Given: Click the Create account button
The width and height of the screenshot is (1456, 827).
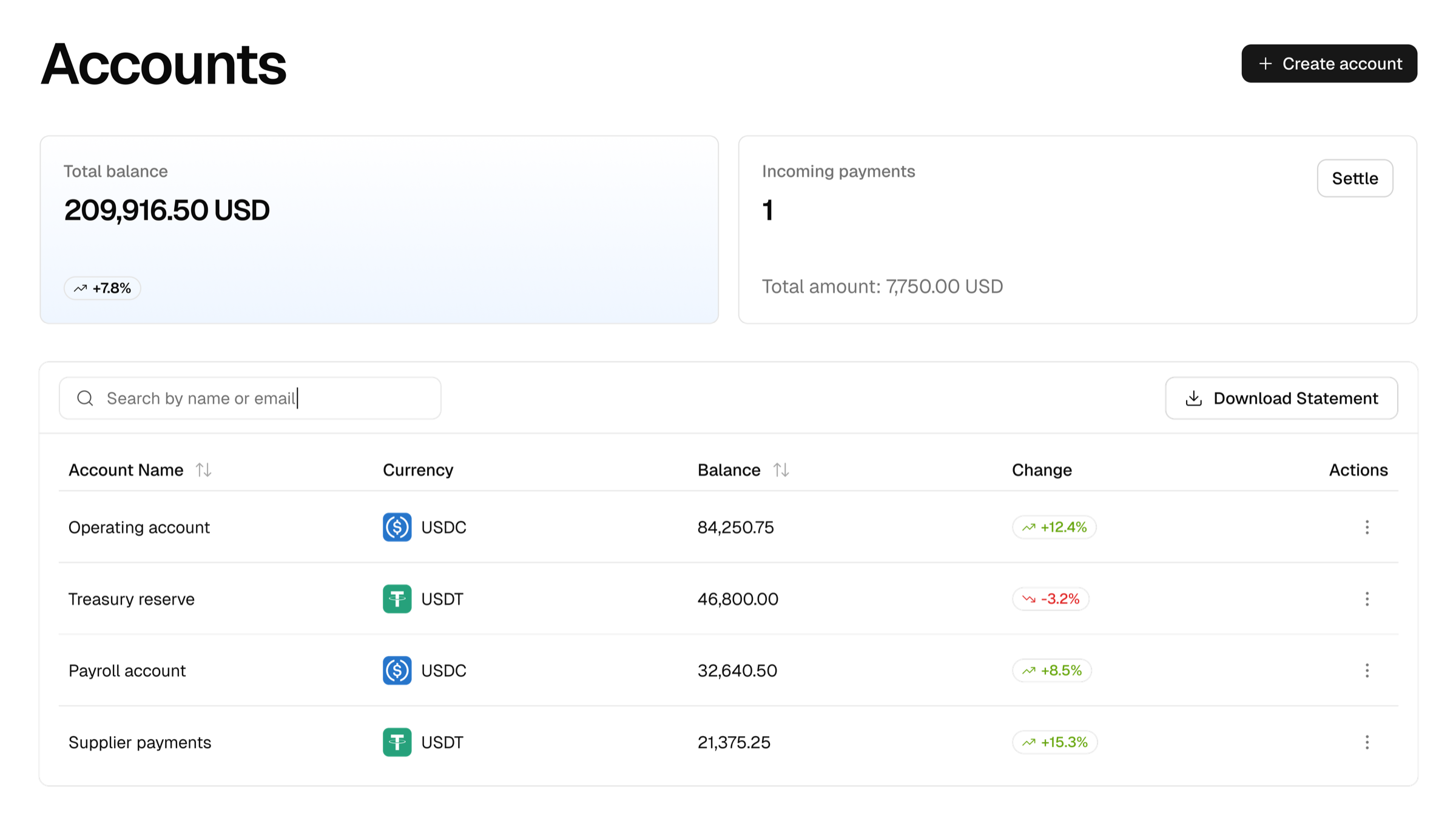Looking at the screenshot, I should (1329, 64).
